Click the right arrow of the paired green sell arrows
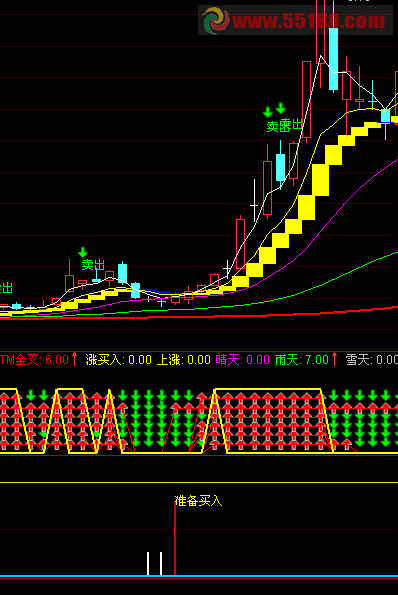Screen dimensions: 398x595 coord(281,108)
